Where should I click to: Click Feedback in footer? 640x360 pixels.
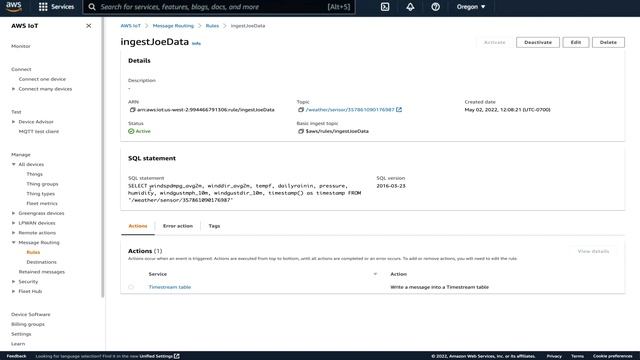[x=16, y=356]
